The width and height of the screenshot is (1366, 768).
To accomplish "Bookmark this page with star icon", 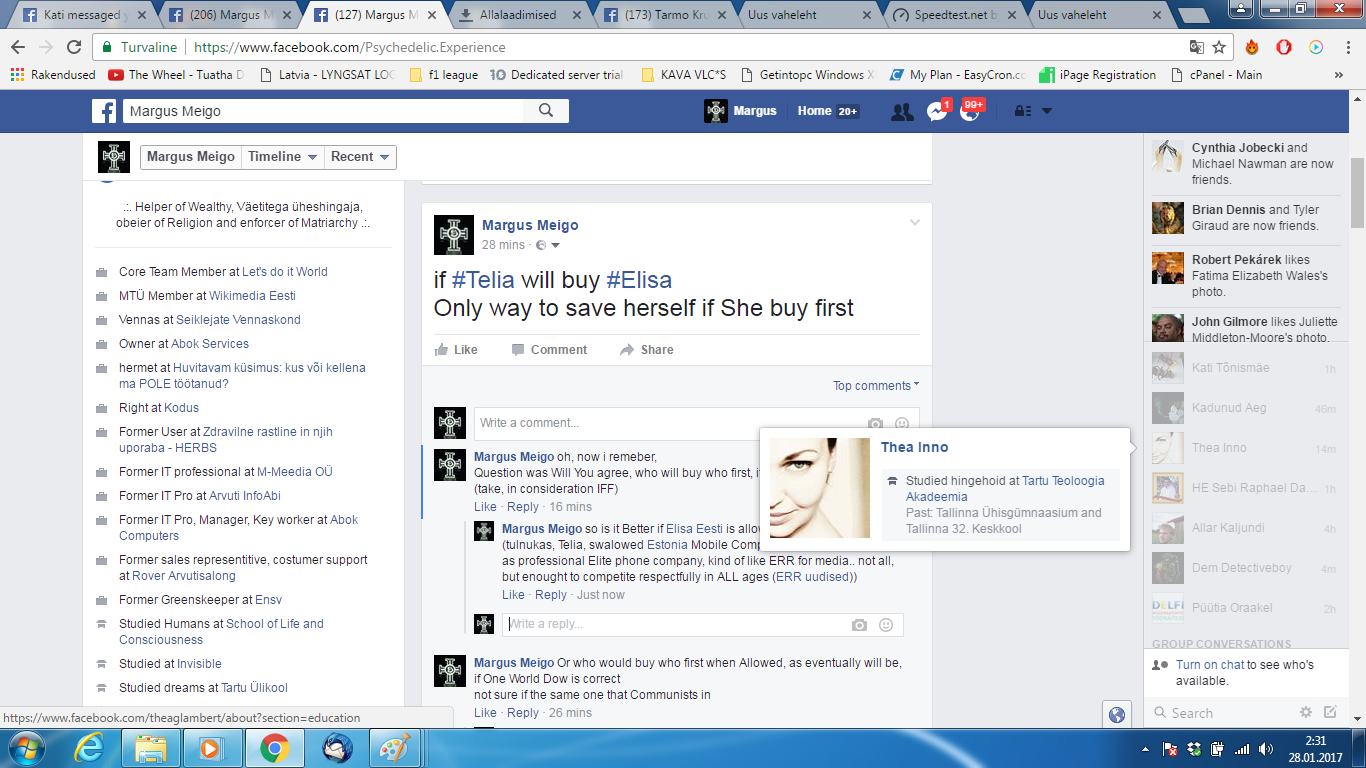I will click(x=1219, y=47).
